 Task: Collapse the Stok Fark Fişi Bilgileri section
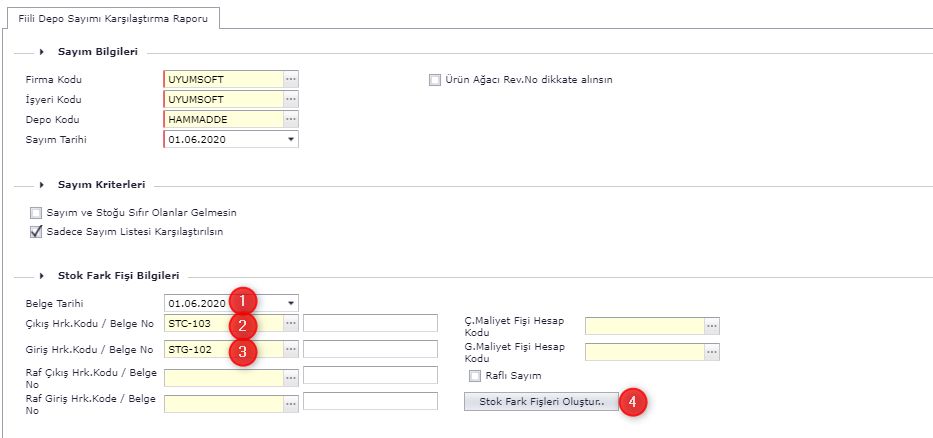[x=42, y=275]
